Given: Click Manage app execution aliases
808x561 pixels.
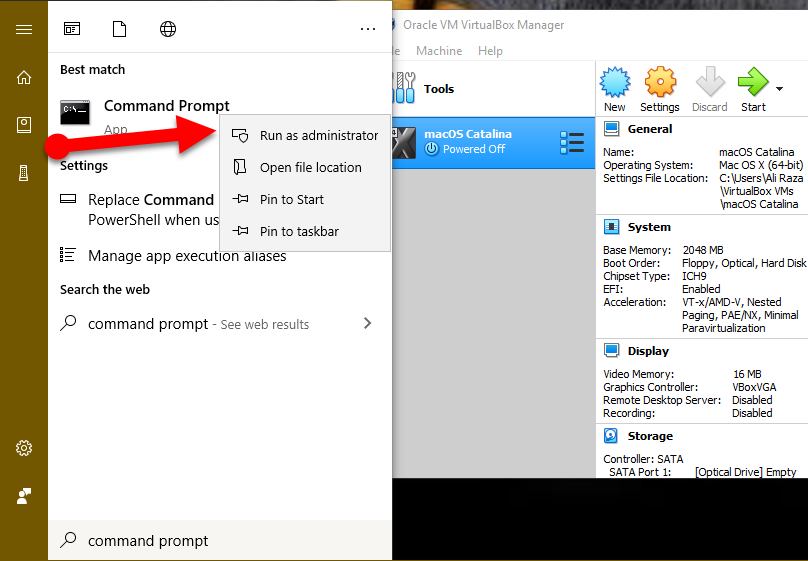Looking at the screenshot, I should tap(187, 256).
